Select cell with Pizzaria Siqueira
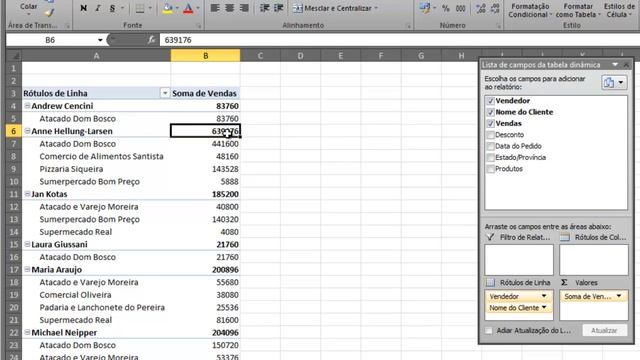640x360 pixels. click(x=96, y=169)
